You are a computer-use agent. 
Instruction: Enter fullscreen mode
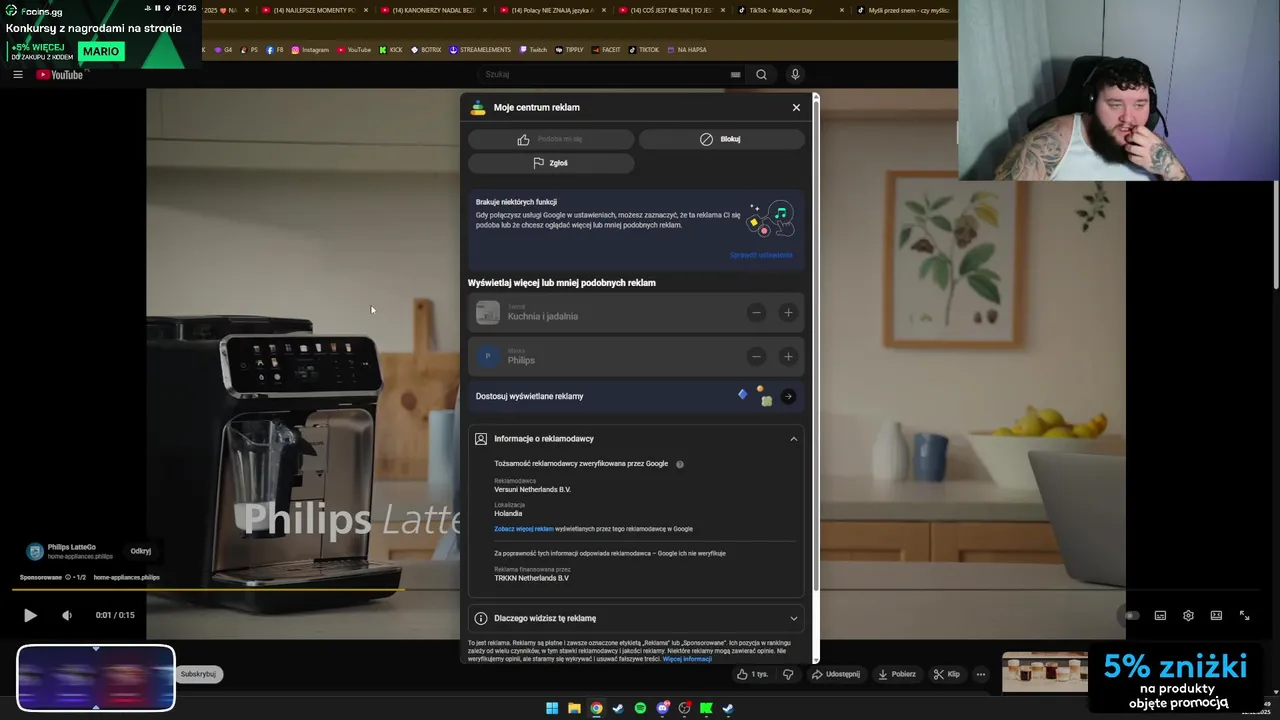(1244, 616)
